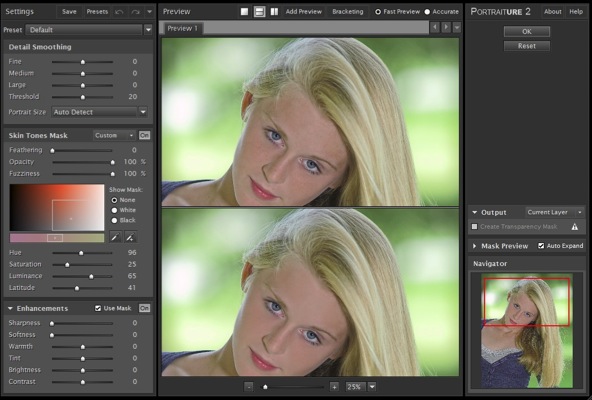Image resolution: width=592 pixels, height=400 pixels.
Task: Click the Save settings button
Action: click(x=69, y=12)
